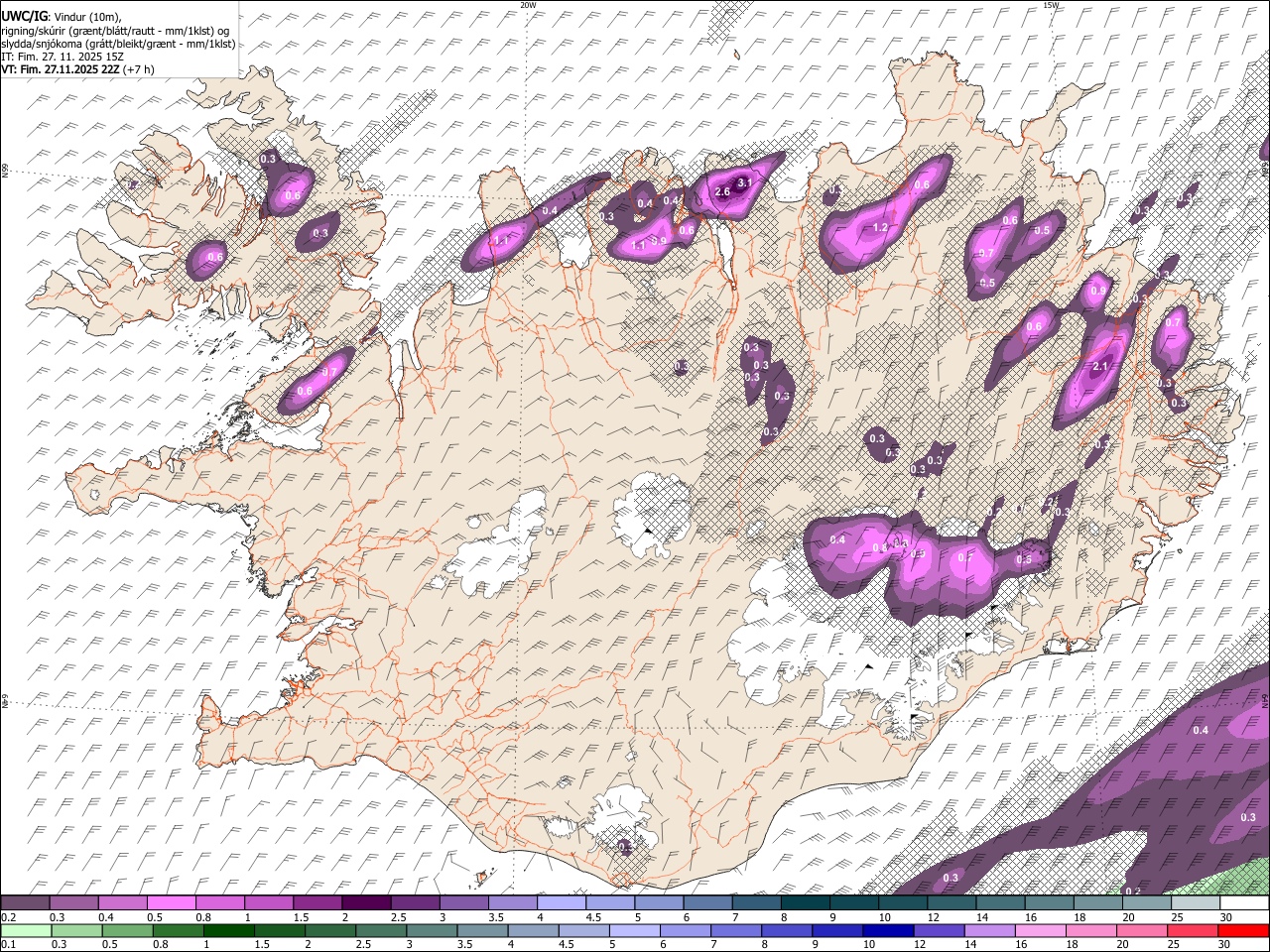
Task: Click the '0.1' label under the lower legend
Action: pos(8,945)
